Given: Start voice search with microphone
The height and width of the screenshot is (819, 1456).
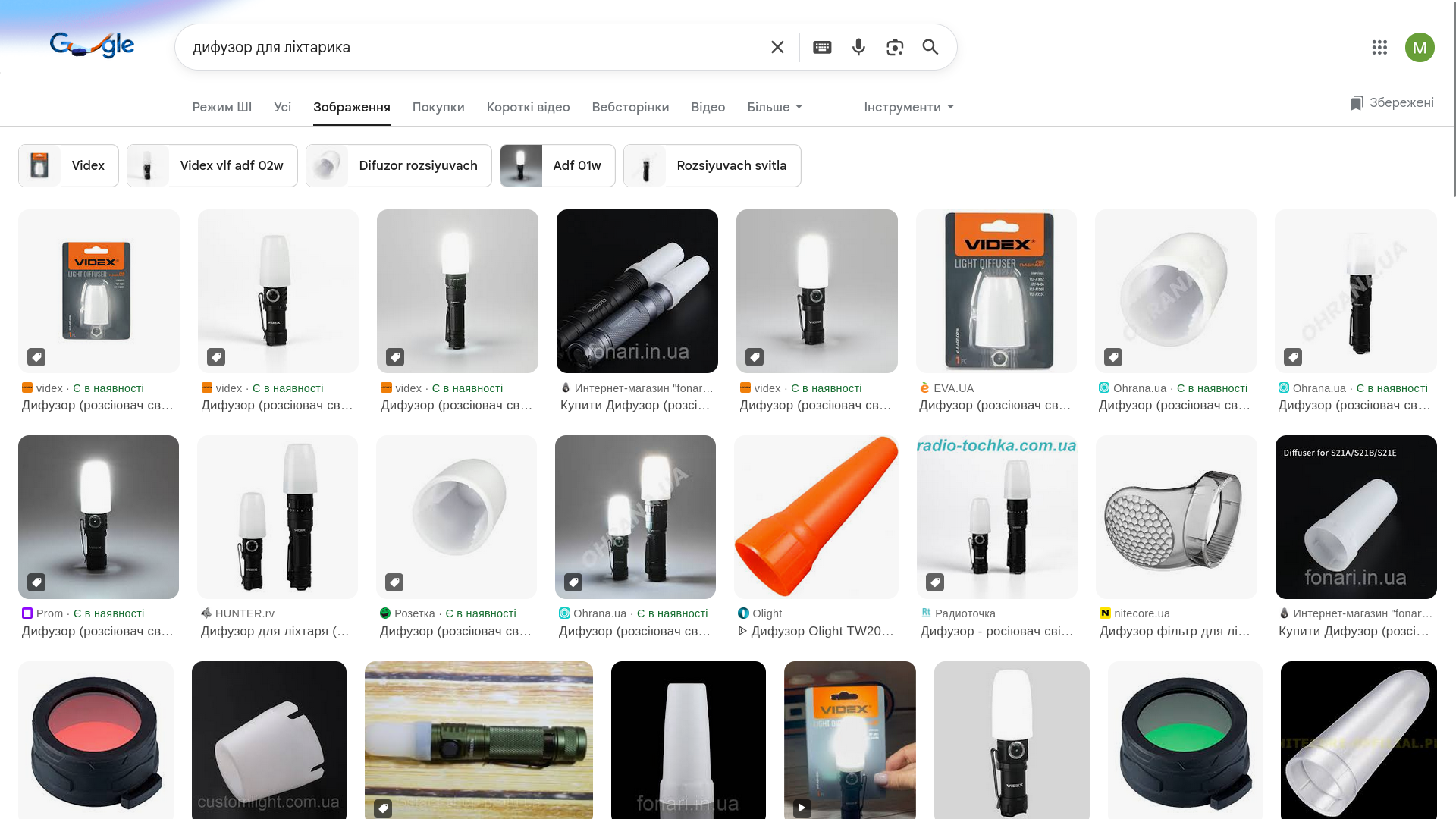Looking at the screenshot, I should 858,47.
